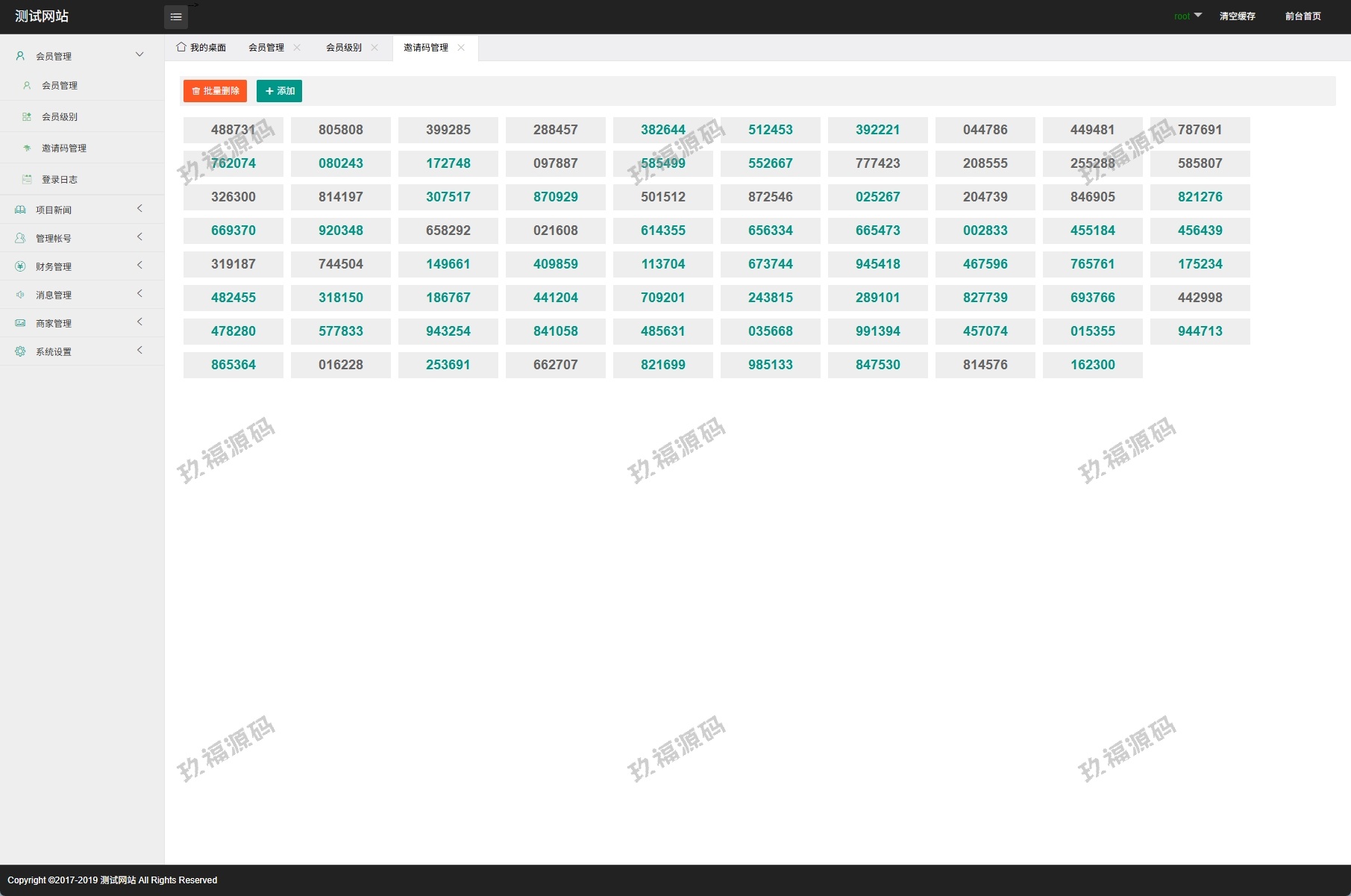Click the 清空缓存 link

1237,16
